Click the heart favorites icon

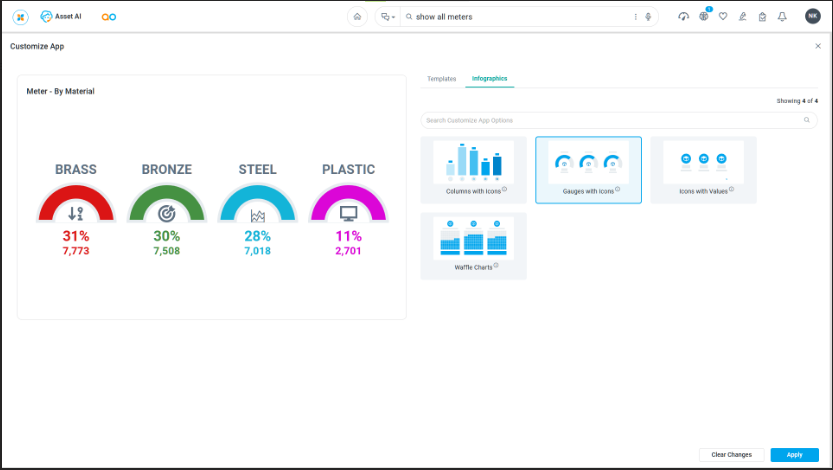(x=723, y=17)
